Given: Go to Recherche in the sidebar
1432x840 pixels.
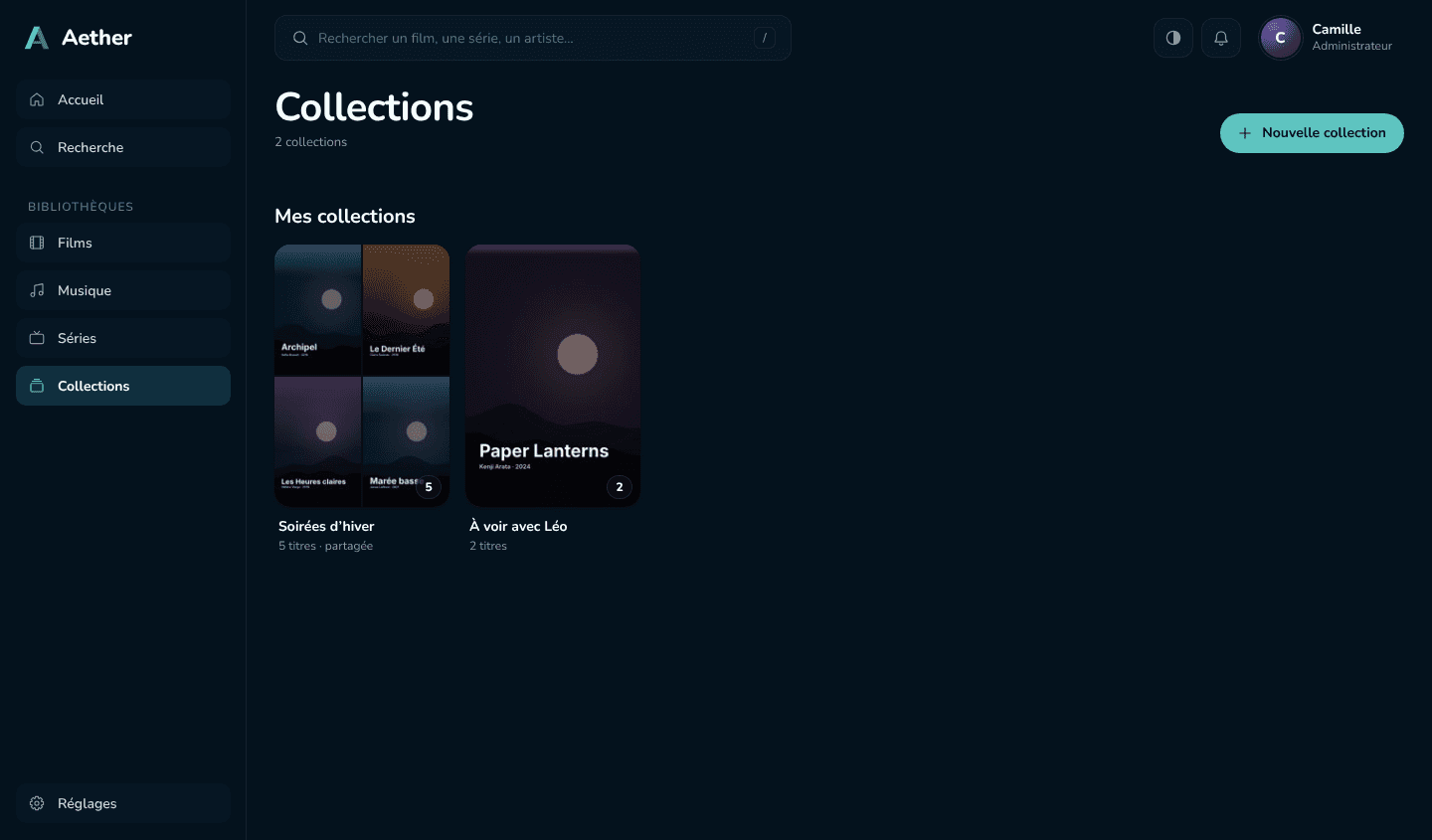Looking at the screenshot, I should click(x=123, y=147).
